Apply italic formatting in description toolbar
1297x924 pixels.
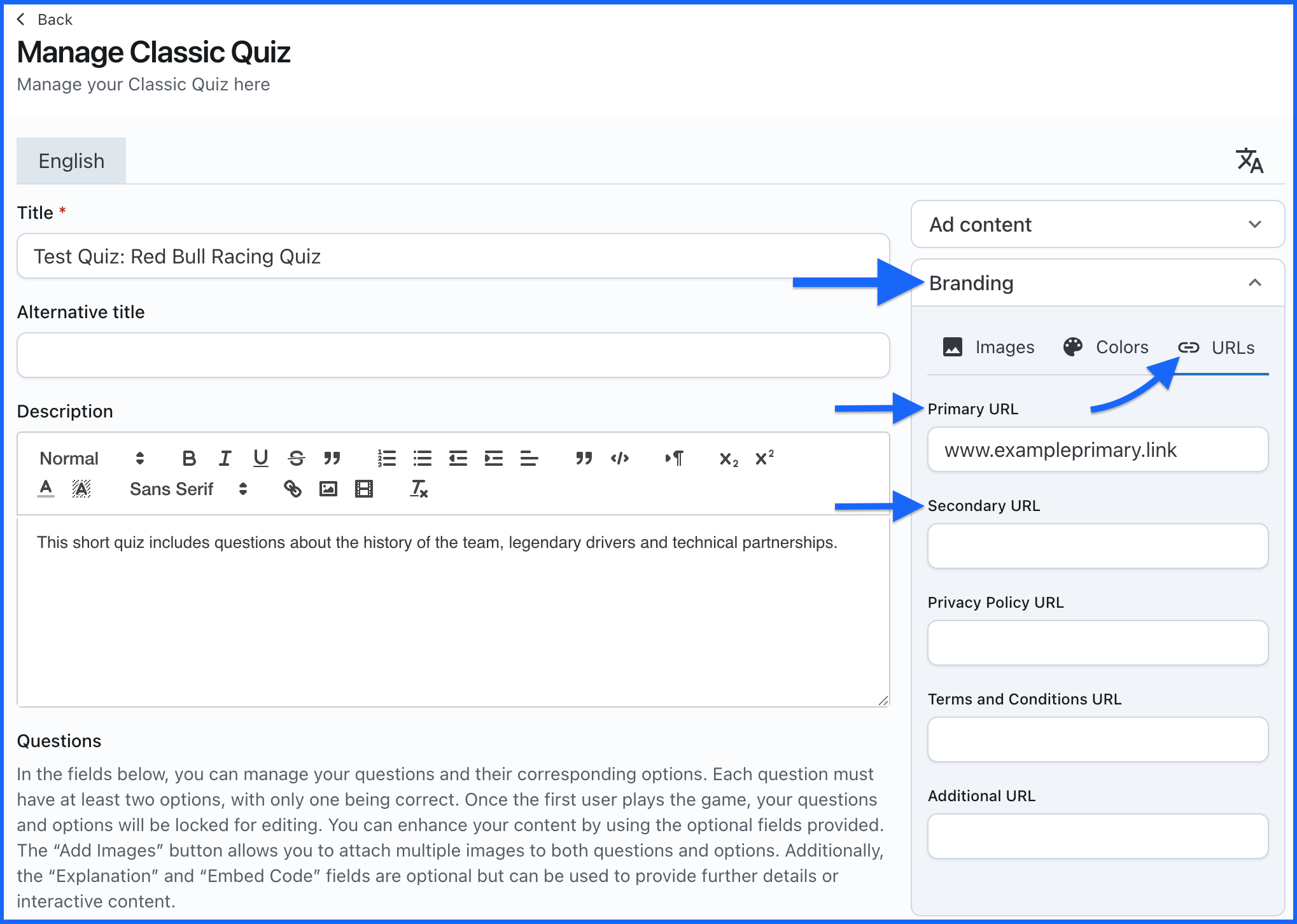tap(225, 458)
